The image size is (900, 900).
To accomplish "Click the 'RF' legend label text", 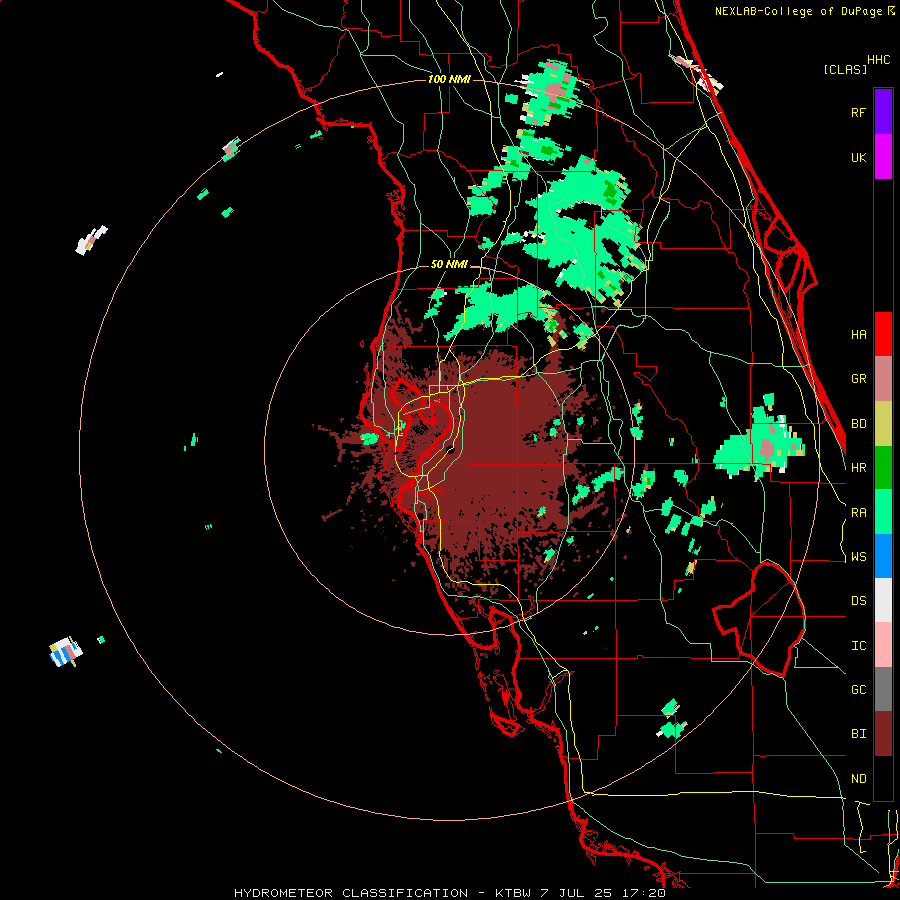I will tap(858, 112).
